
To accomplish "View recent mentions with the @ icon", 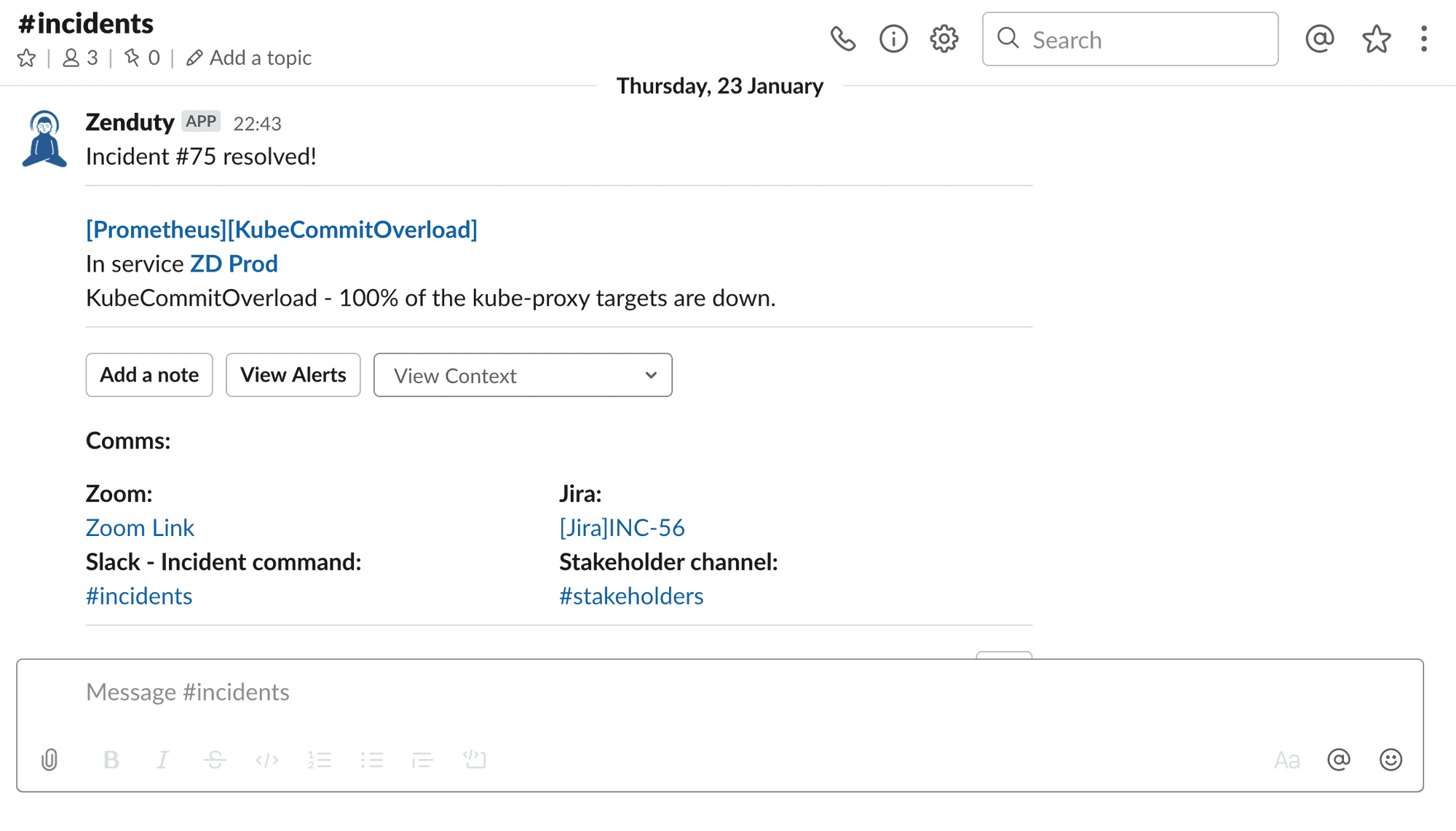I will (1321, 39).
